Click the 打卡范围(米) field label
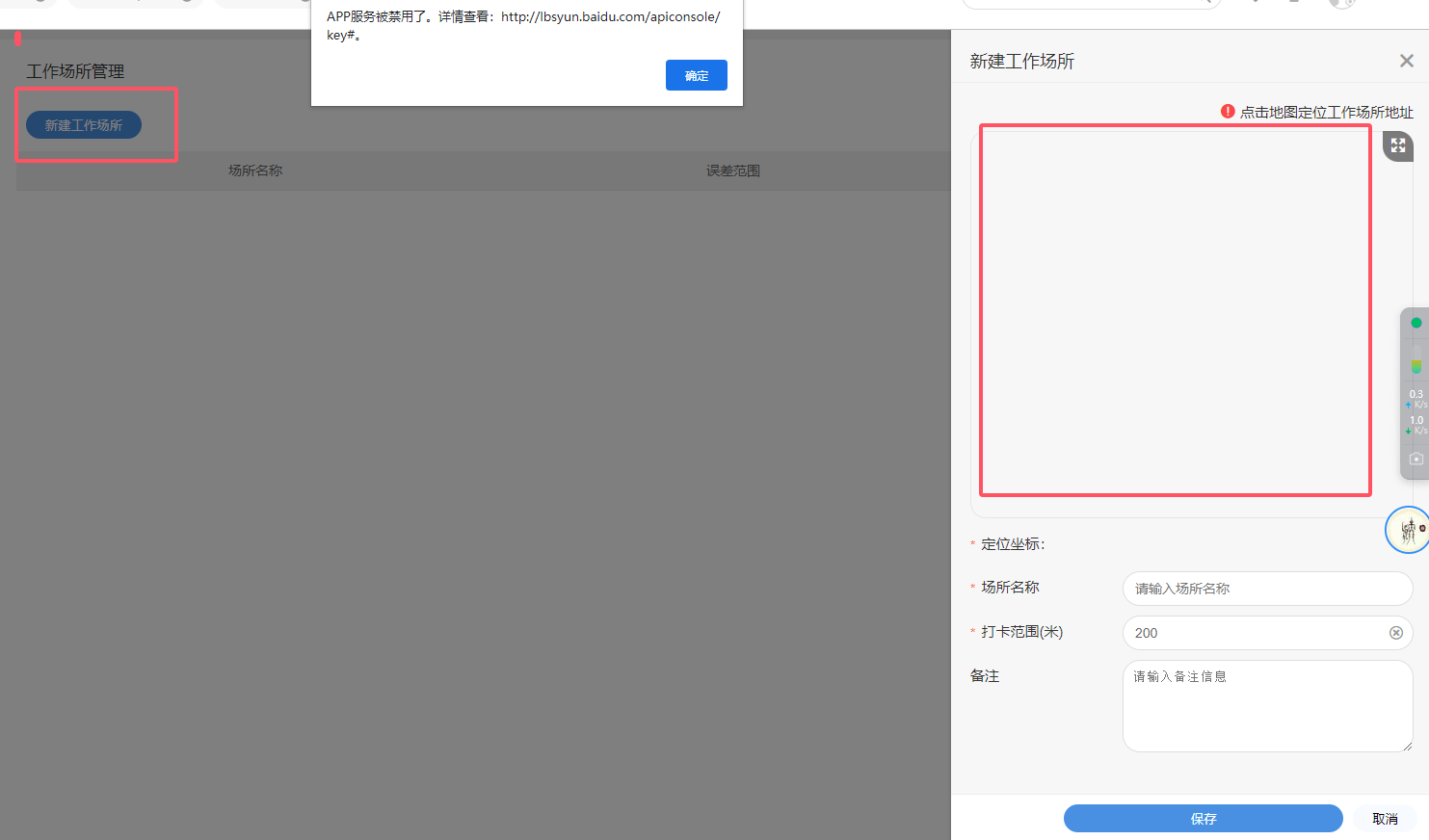Screen dimensions: 1429x840 [1021, 632]
